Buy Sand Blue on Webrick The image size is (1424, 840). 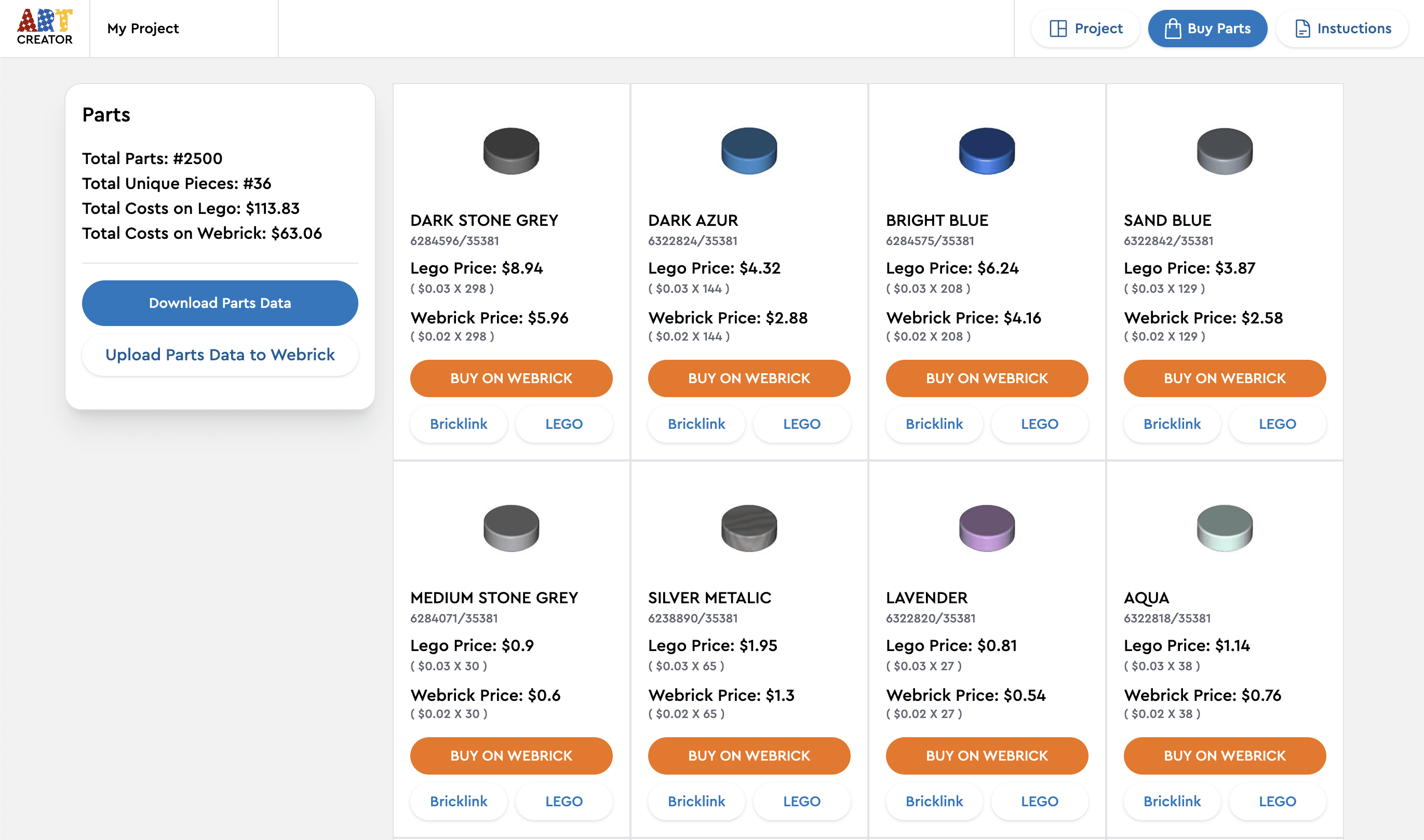click(1225, 378)
